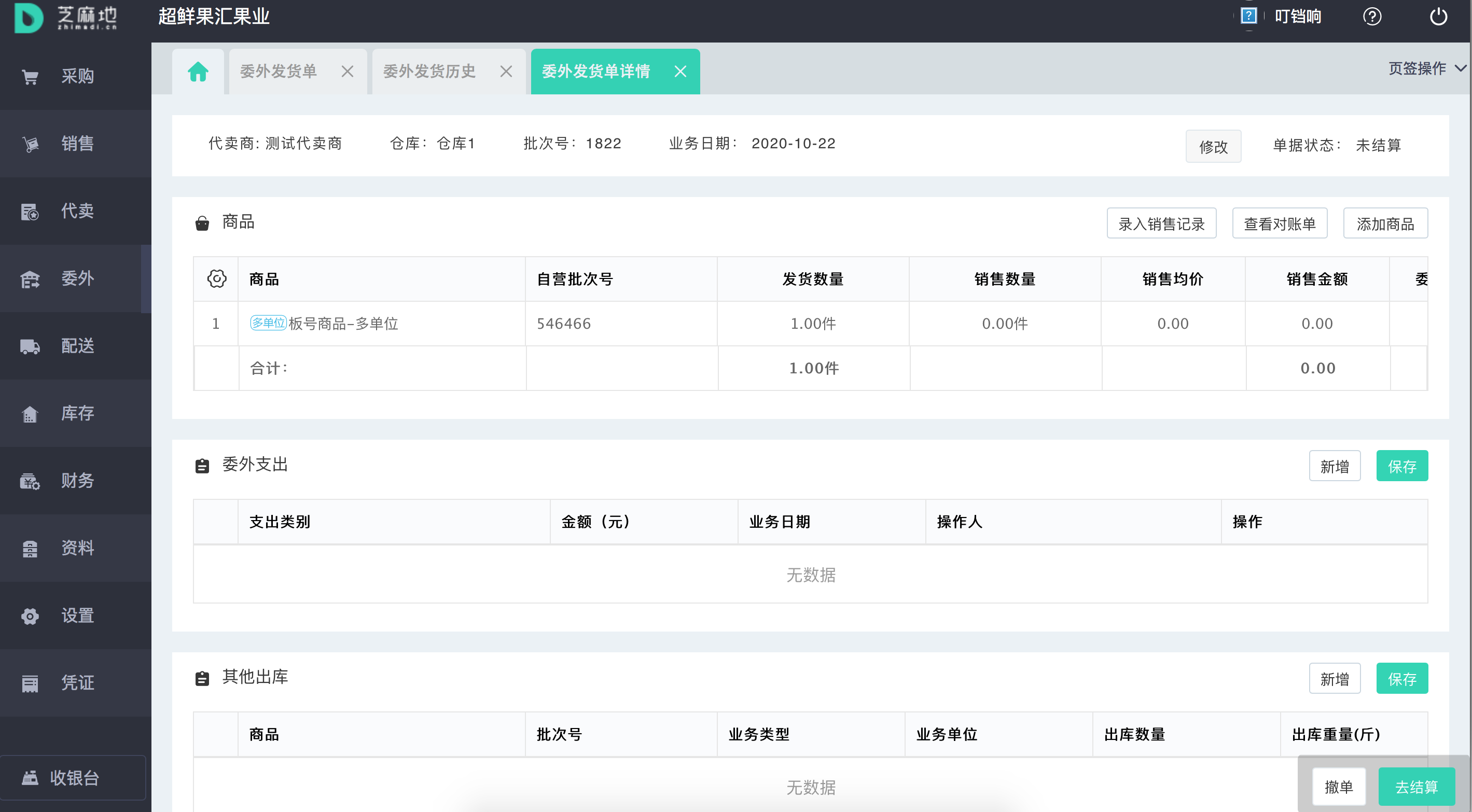Close the 委外发货历史 tab

click(506, 72)
